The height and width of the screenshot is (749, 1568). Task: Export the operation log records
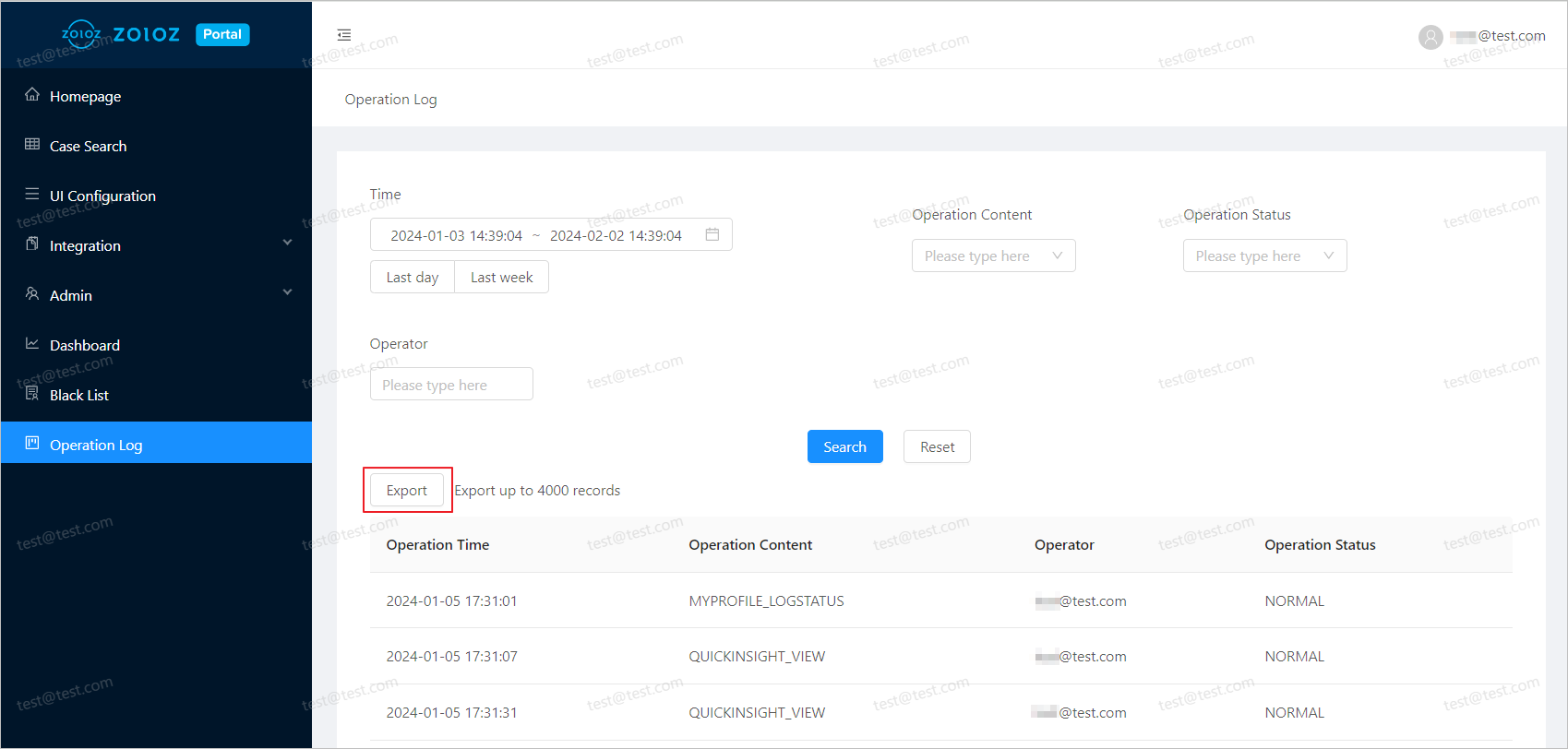(407, 491)
